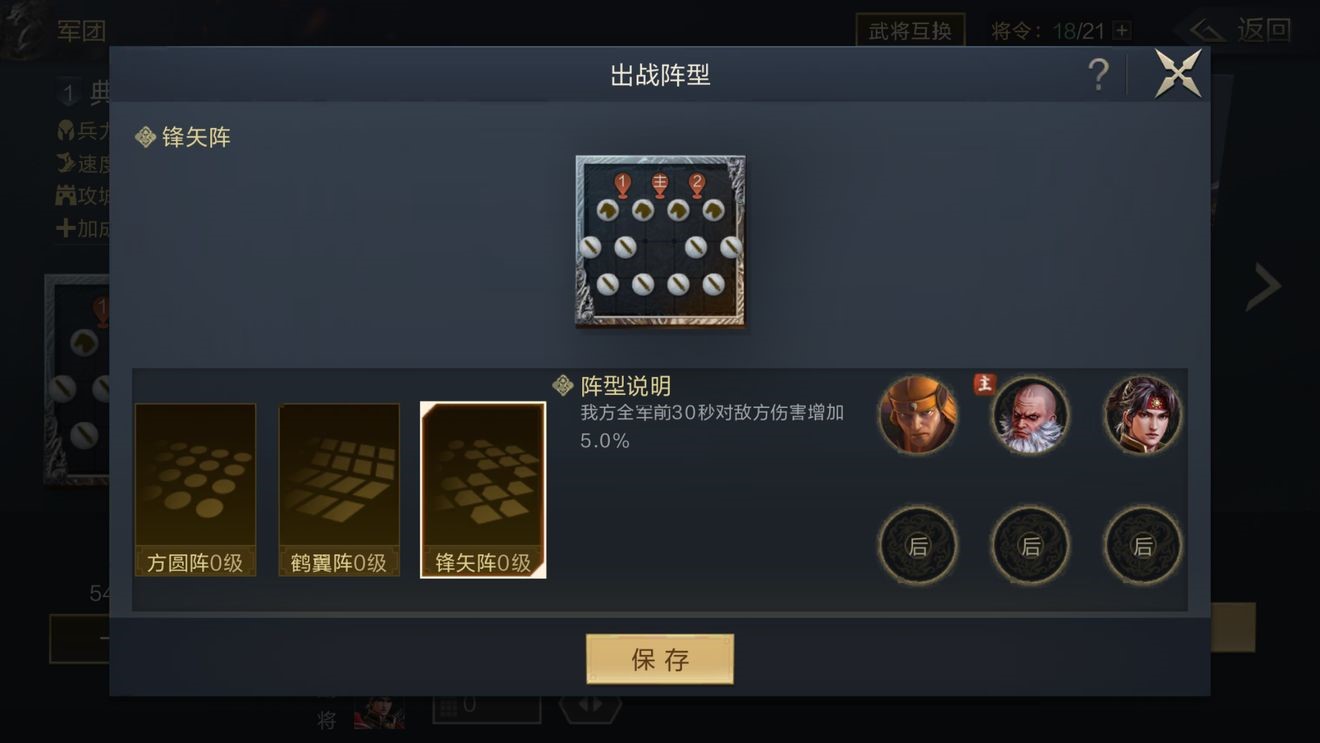Go to next legion with right chevron
Viewport: 1320px width, 743px height.
[x=1264, y=287]
